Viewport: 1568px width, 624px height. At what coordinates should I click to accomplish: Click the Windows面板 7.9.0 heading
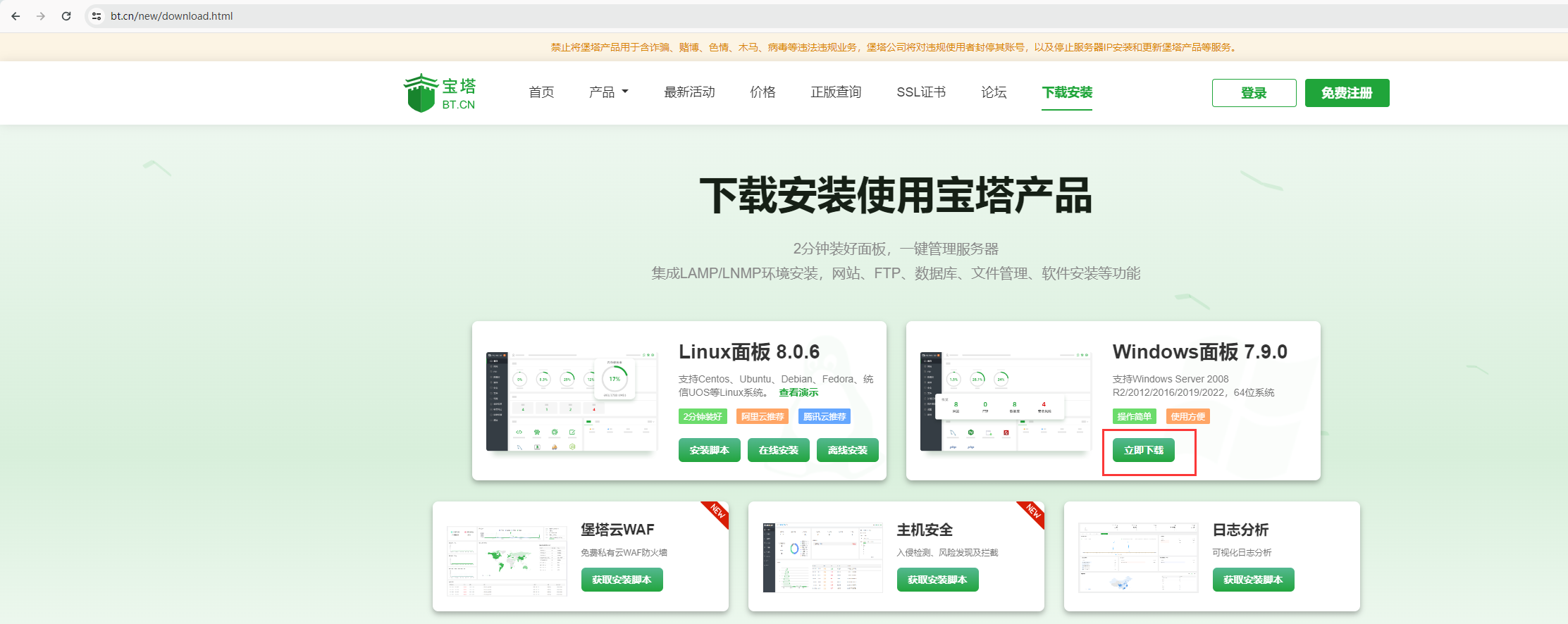(1199, 351)
